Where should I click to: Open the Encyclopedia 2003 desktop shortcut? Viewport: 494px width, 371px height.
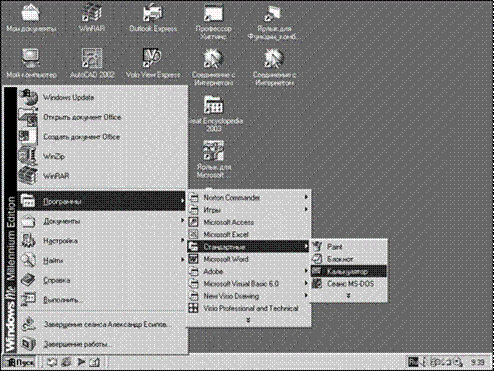click(x=214, y=114)
